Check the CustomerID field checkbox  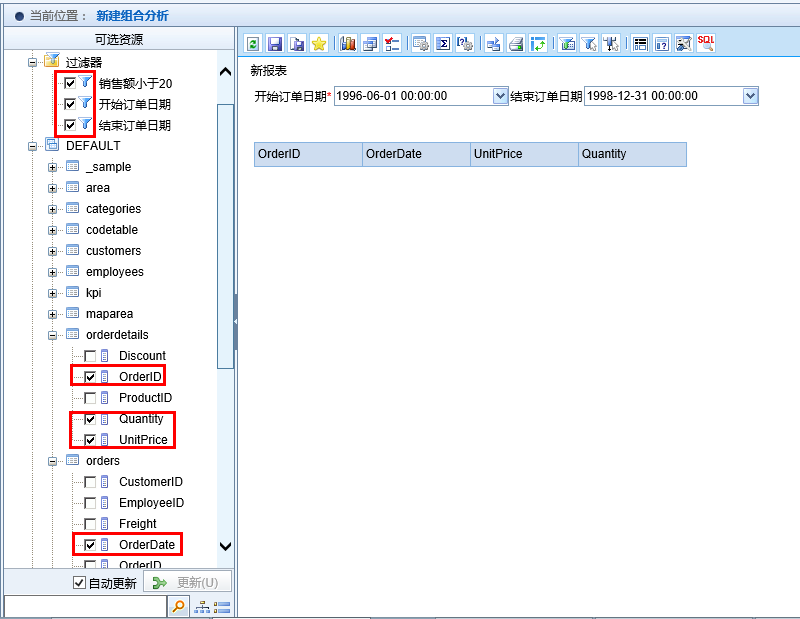pos(90,482)
